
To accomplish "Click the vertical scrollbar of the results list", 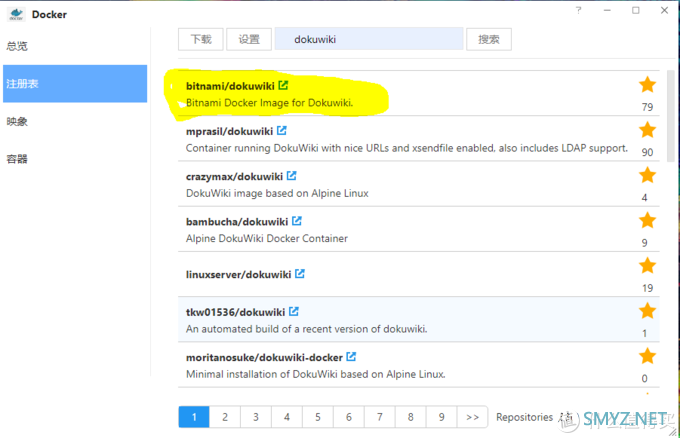I will (670, 116).
